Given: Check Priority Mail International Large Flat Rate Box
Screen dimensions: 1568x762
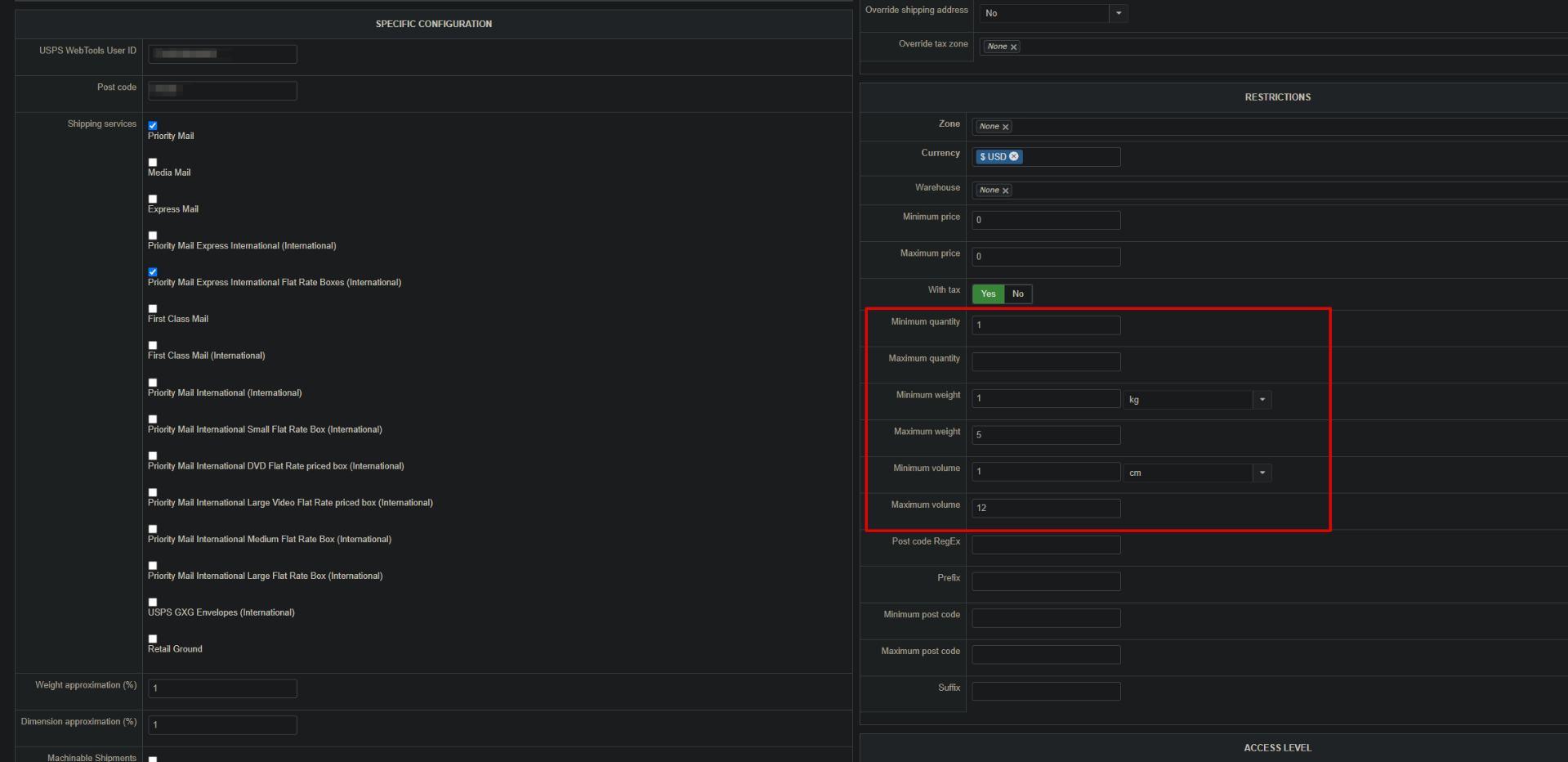Looking at the screenshot, I should click(153, 566).
